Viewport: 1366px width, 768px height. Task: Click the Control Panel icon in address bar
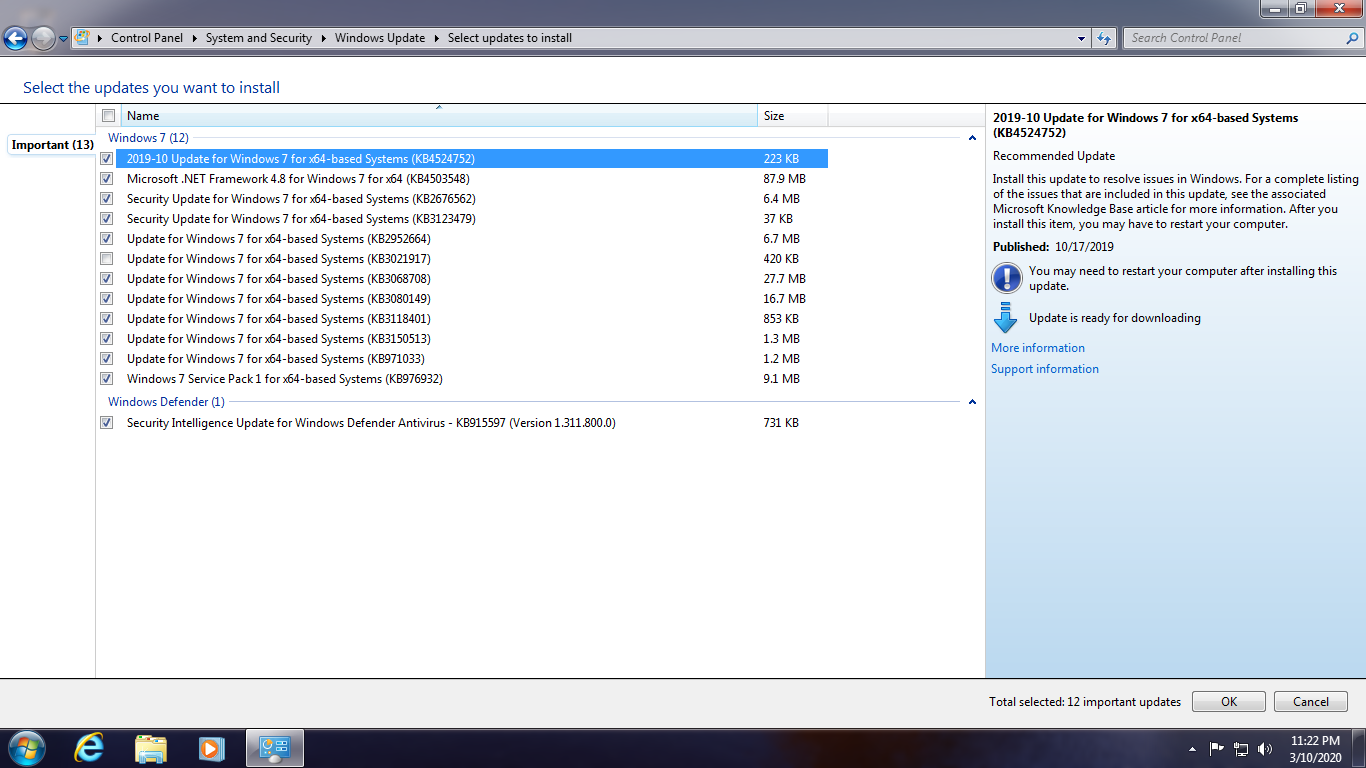(x=83, y=38)
